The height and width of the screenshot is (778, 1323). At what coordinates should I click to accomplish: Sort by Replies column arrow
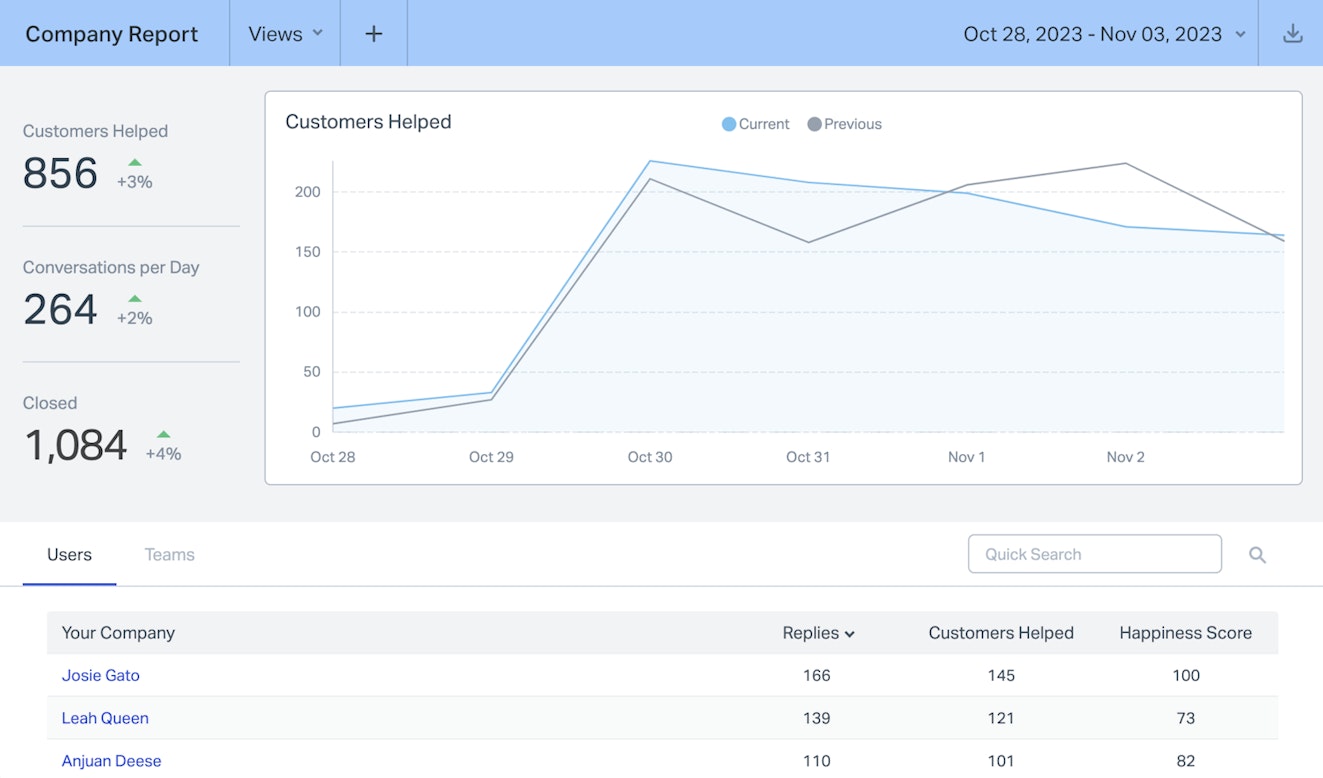(x=849, y=634)
